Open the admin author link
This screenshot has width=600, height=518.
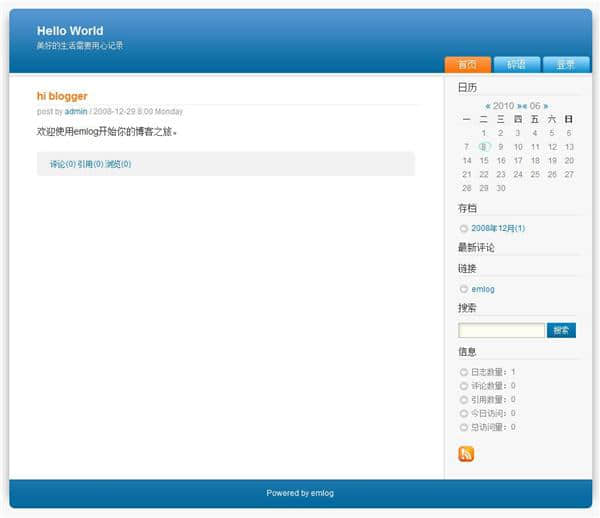[76, 111]
